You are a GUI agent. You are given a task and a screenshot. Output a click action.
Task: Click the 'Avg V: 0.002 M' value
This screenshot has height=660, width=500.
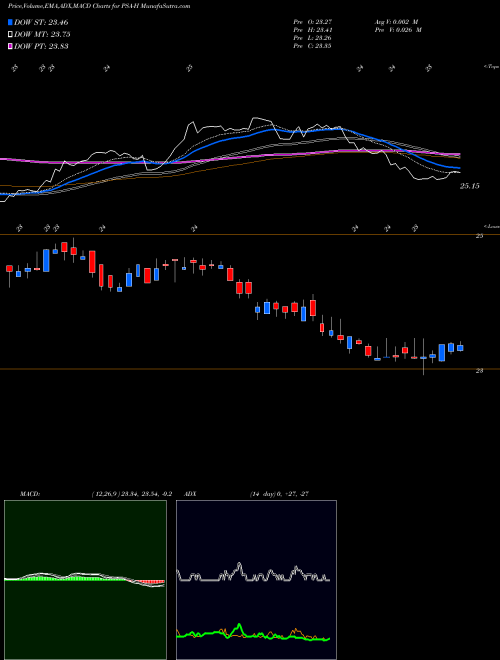[x=395, y=21]
